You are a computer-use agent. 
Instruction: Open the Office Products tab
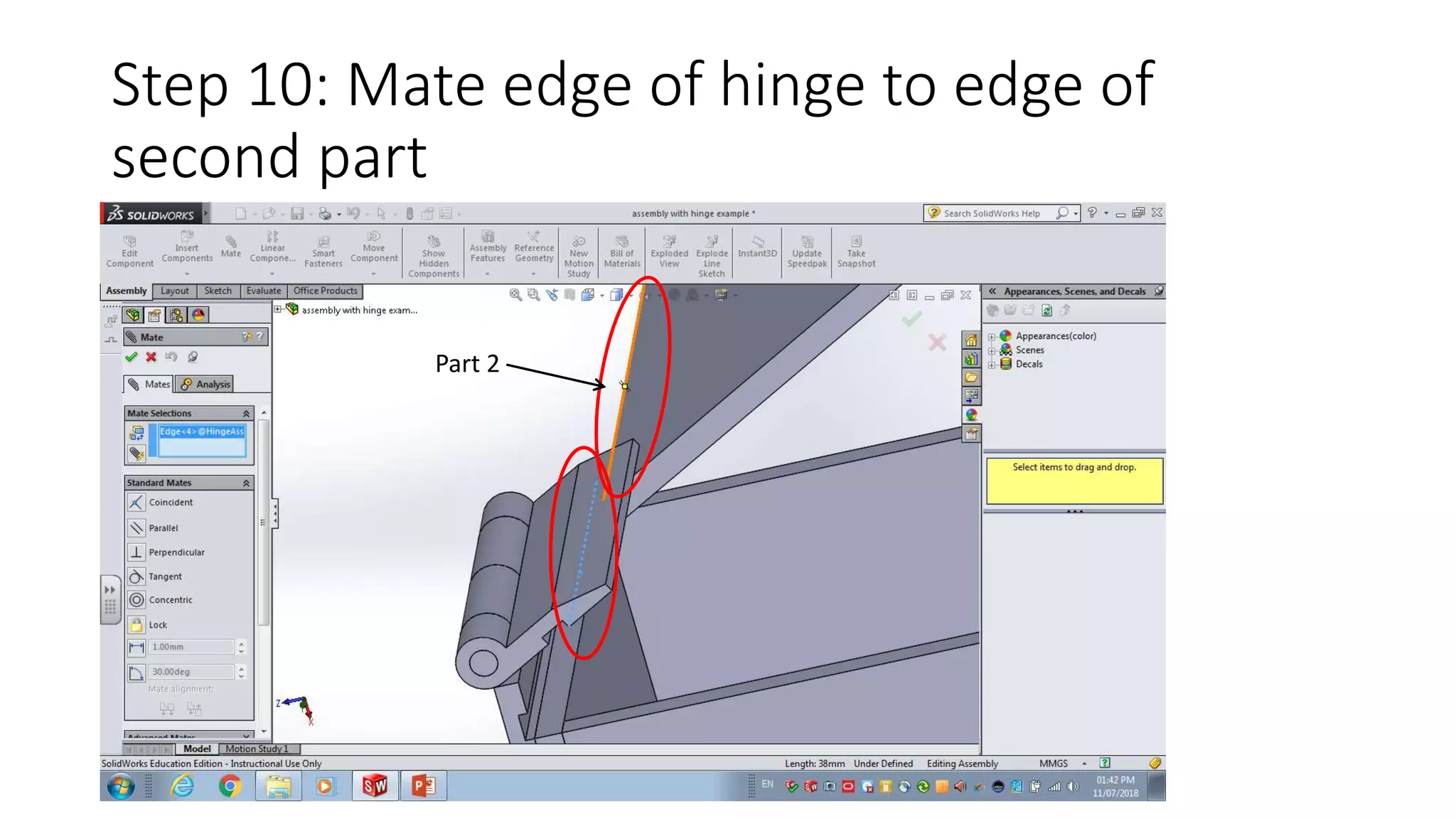coord(326,291)
